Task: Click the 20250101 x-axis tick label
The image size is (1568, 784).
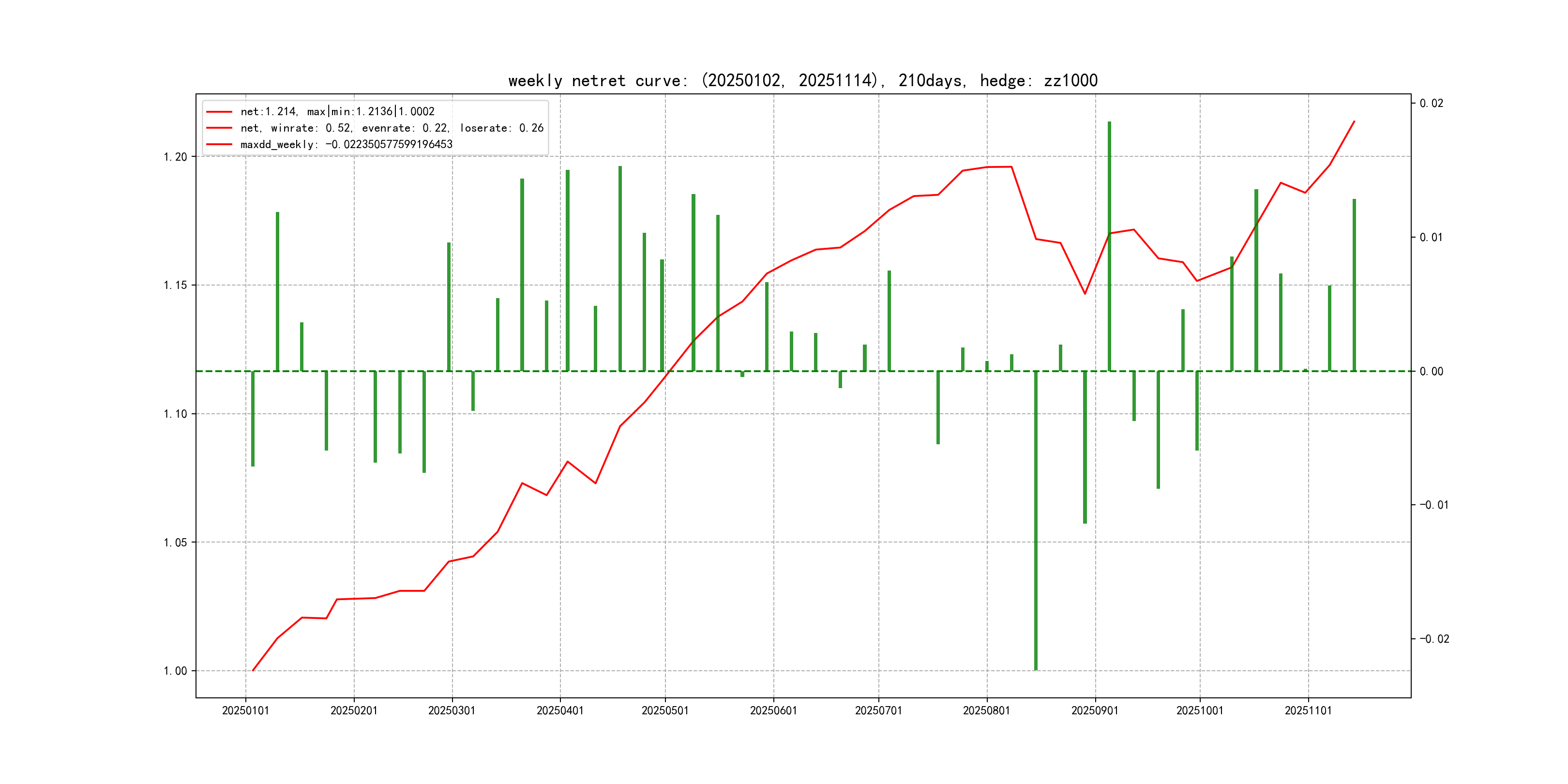Action: pyautogui.click(x=245, y=710)
